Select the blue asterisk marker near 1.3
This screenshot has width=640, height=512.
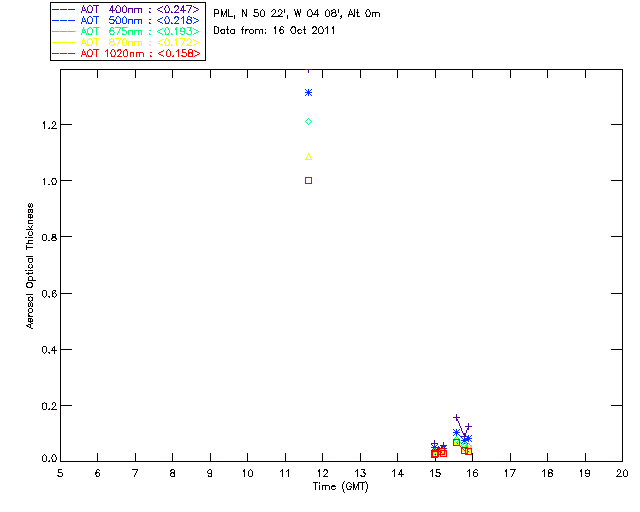tap(309, 93)
